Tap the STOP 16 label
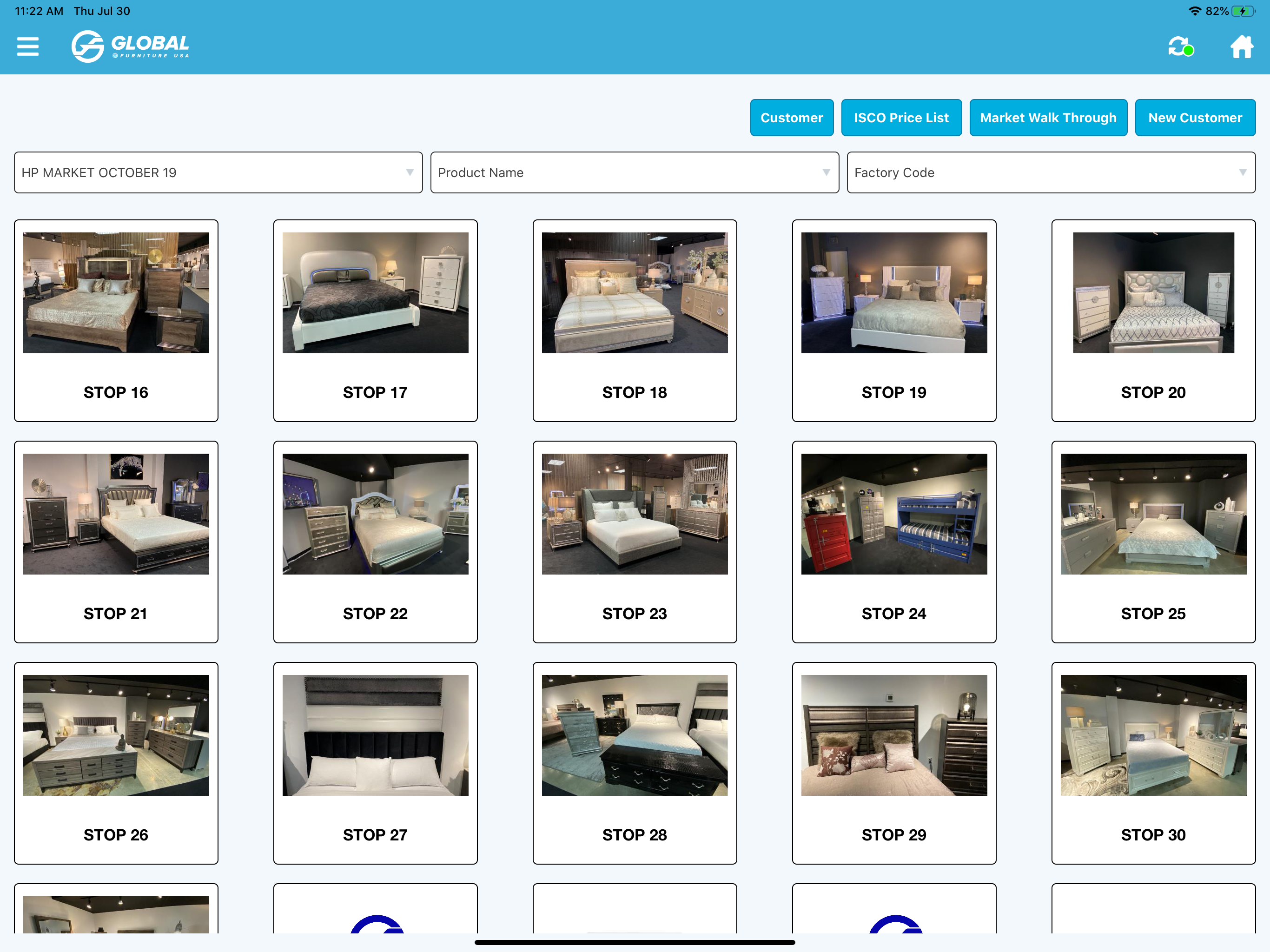Screen dimensions: 1270x952 [x=116, y=392]
